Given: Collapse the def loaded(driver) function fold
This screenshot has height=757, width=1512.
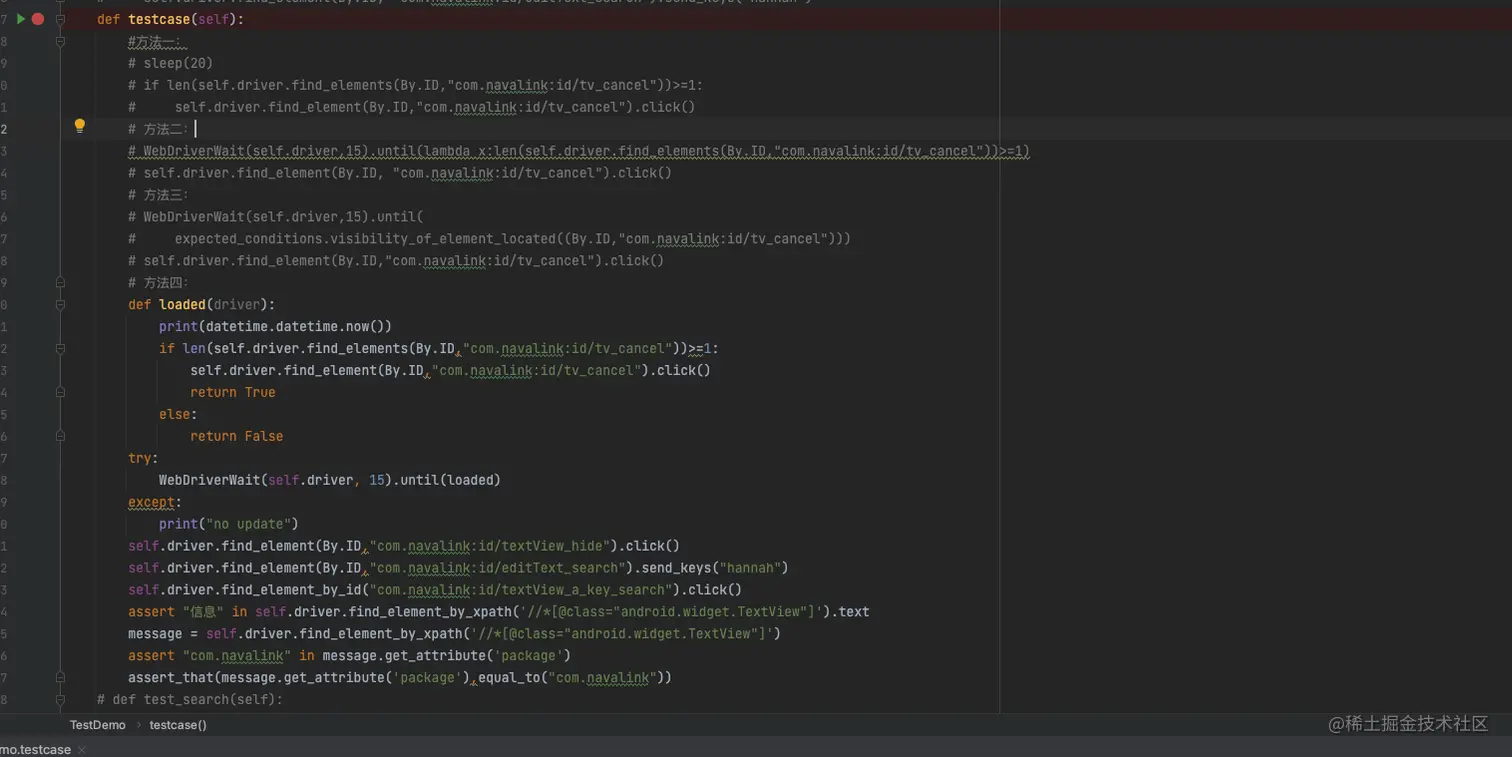Looking at the screenshot, I should (60, 304).
